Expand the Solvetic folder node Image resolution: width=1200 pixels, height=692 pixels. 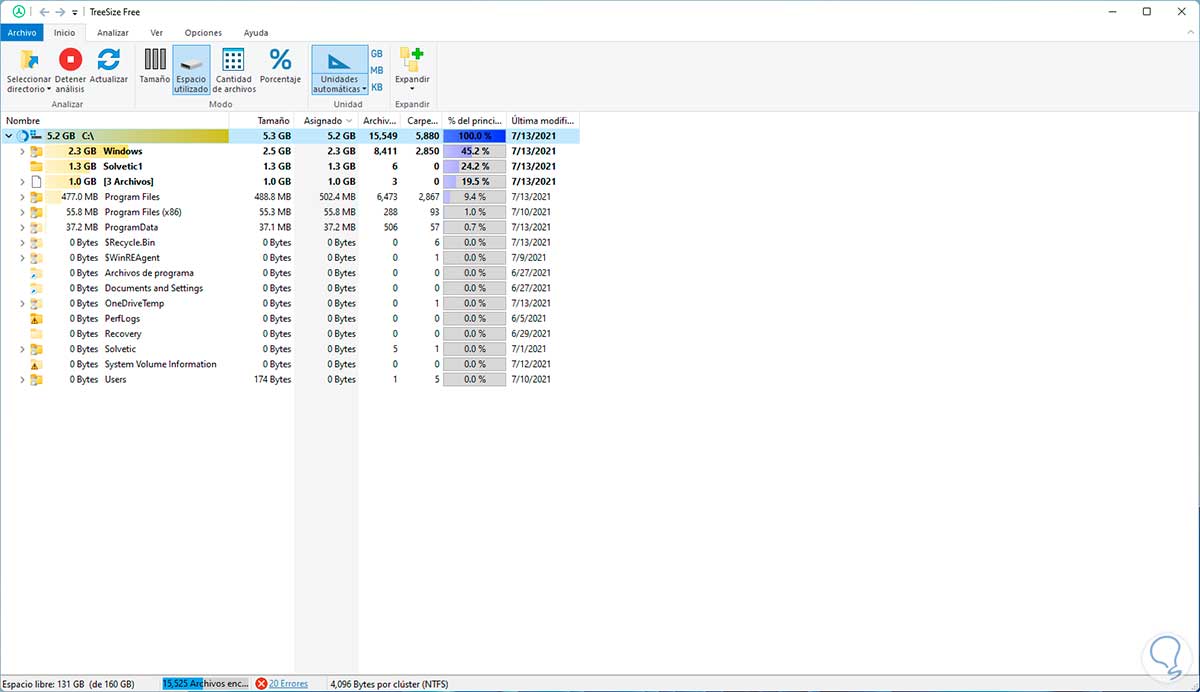pyautogui.click(x=23, y=349)
